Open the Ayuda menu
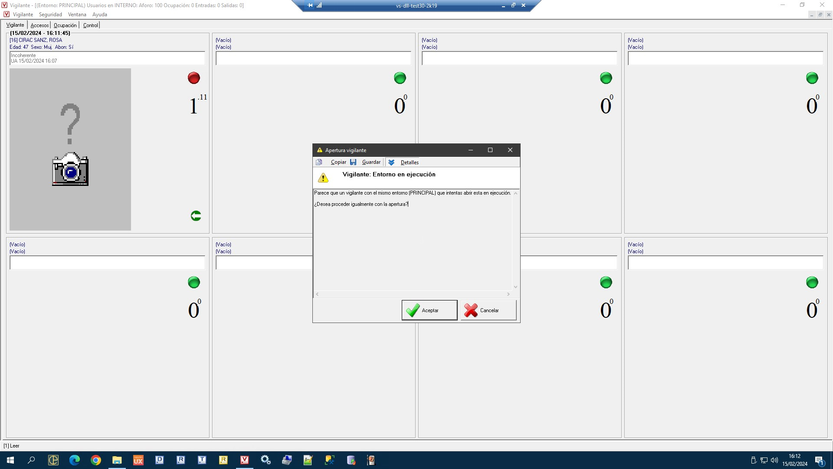 point(100,14)
